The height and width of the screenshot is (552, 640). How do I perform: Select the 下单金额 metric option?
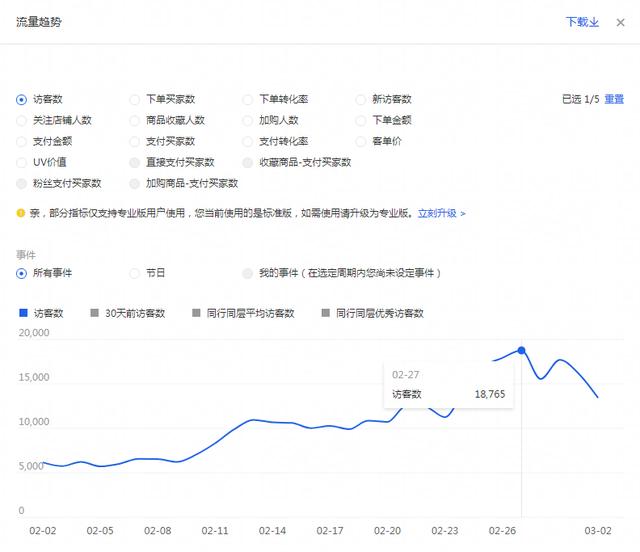coord(360,120)
